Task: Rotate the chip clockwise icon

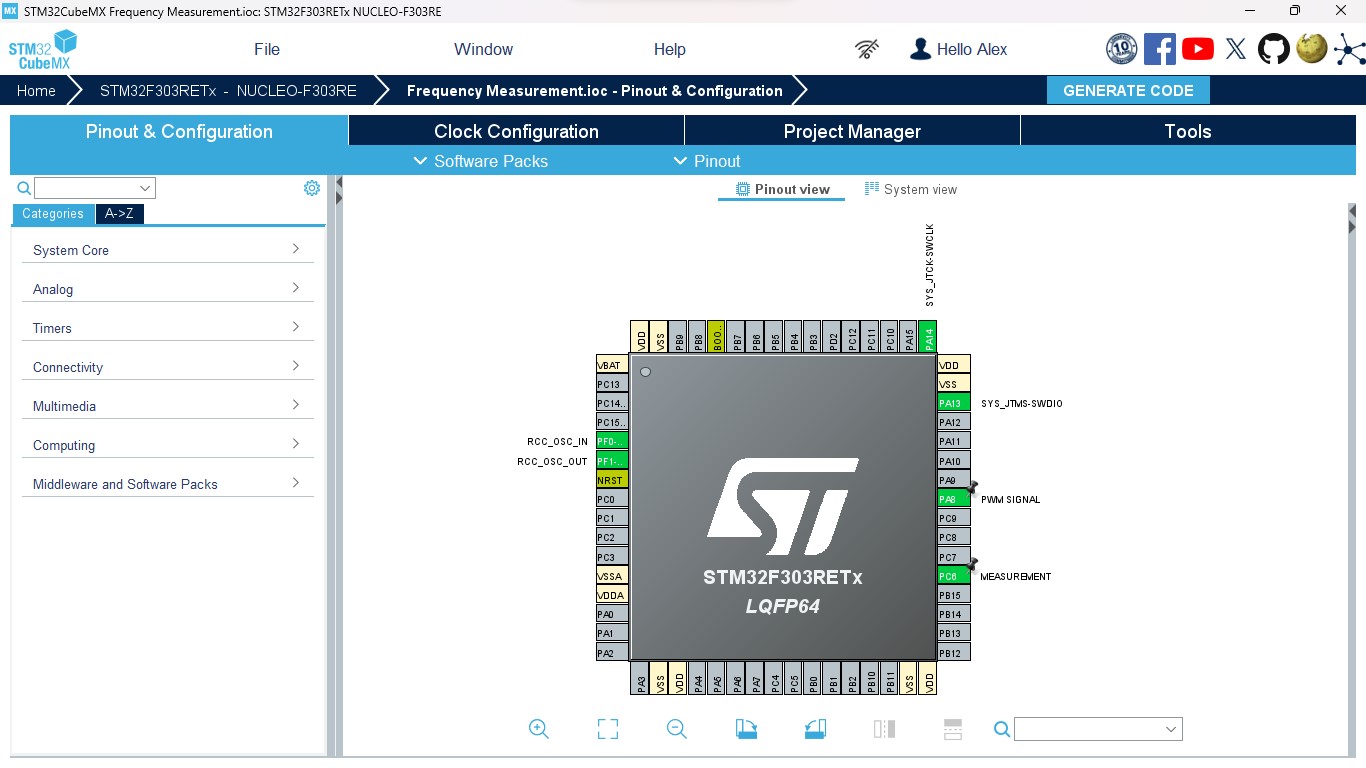Action: pyautogui.click(x=746, y=729)
